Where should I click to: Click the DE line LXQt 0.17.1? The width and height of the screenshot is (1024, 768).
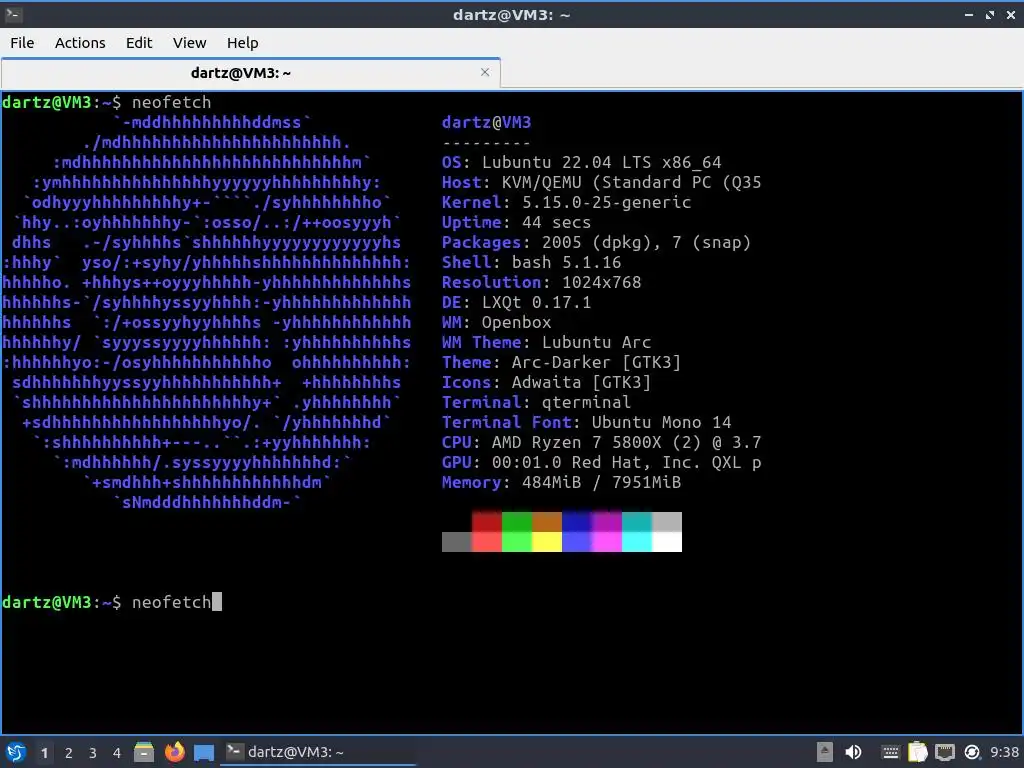[516, 302]
